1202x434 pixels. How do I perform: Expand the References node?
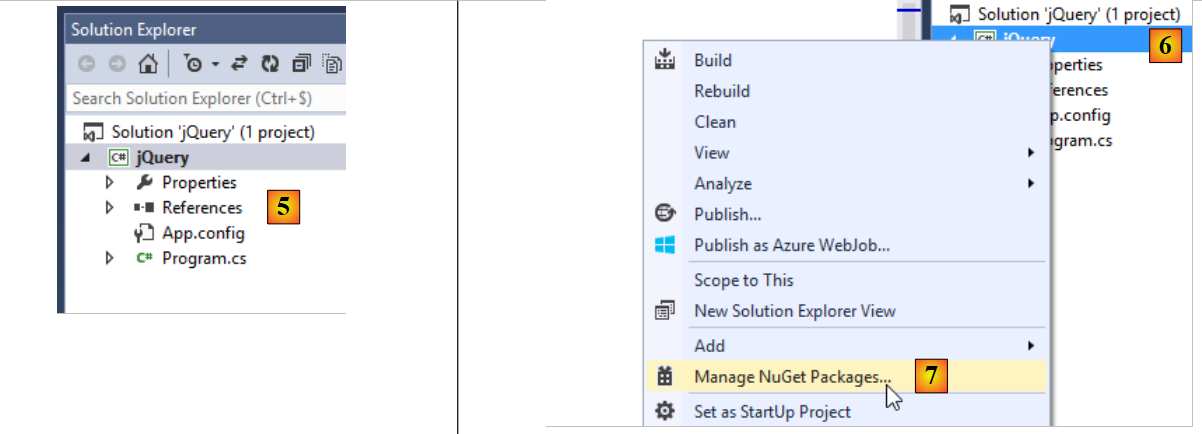(x=110, y=208)
